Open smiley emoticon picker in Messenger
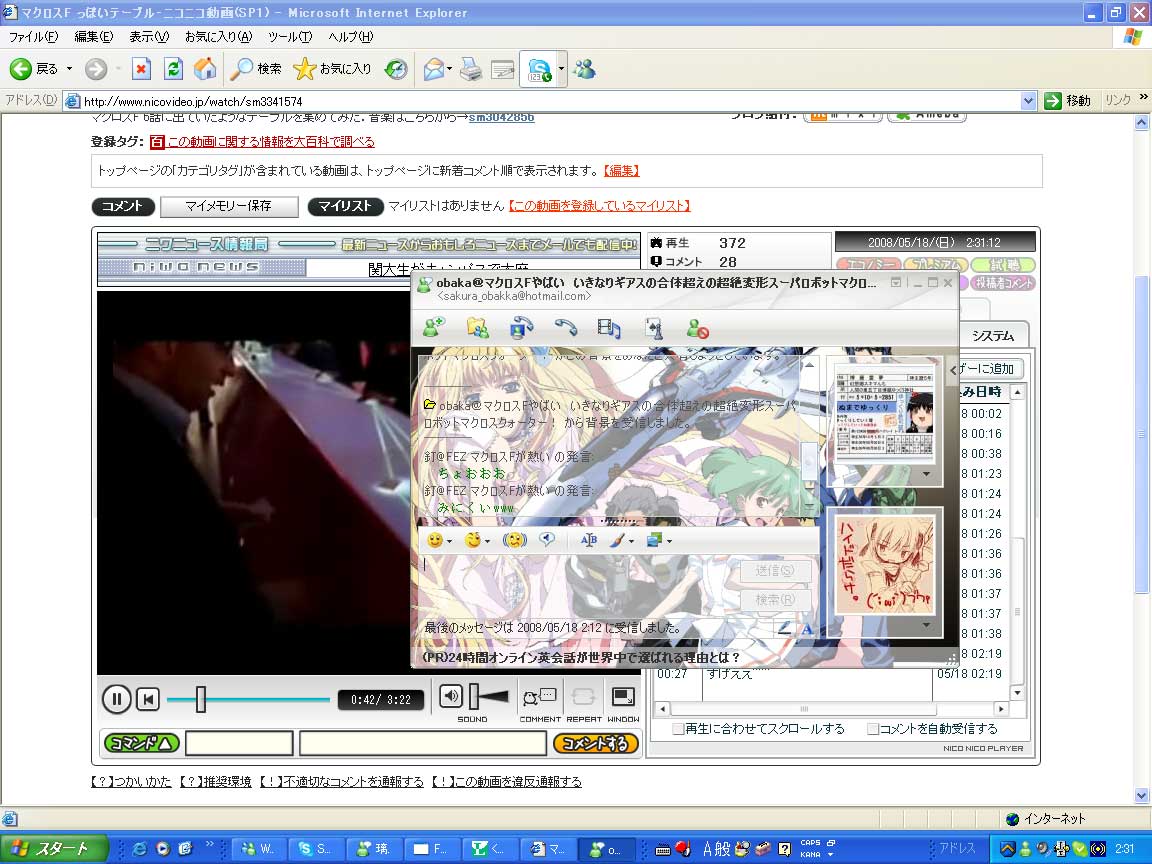This screenshot has width=1152, height=864. click(436, 541)
